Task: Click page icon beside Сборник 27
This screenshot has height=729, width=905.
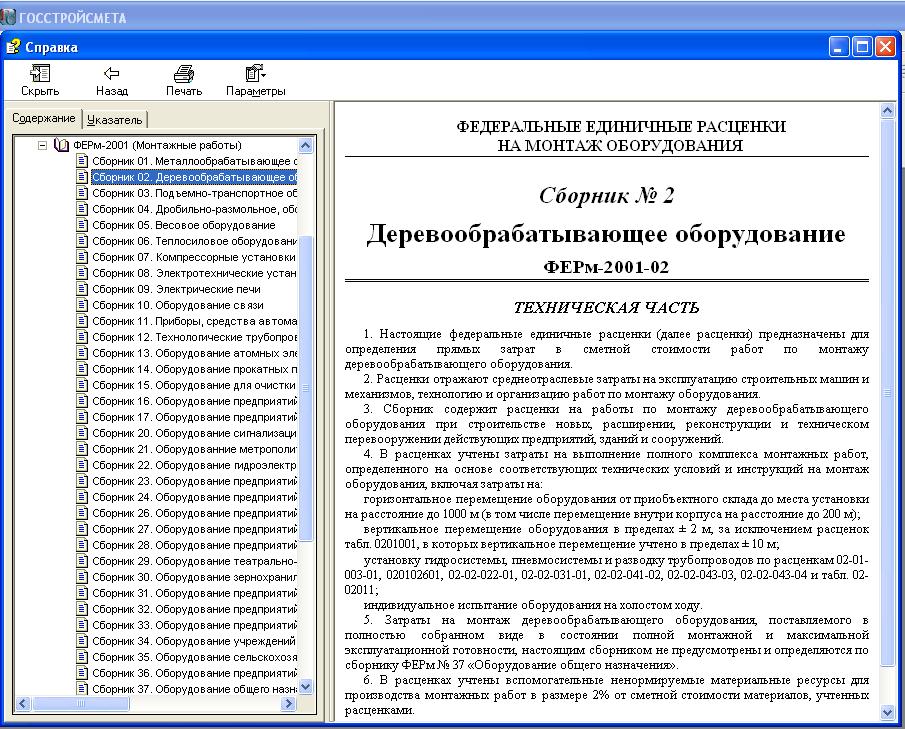Action: click(83, 529)
